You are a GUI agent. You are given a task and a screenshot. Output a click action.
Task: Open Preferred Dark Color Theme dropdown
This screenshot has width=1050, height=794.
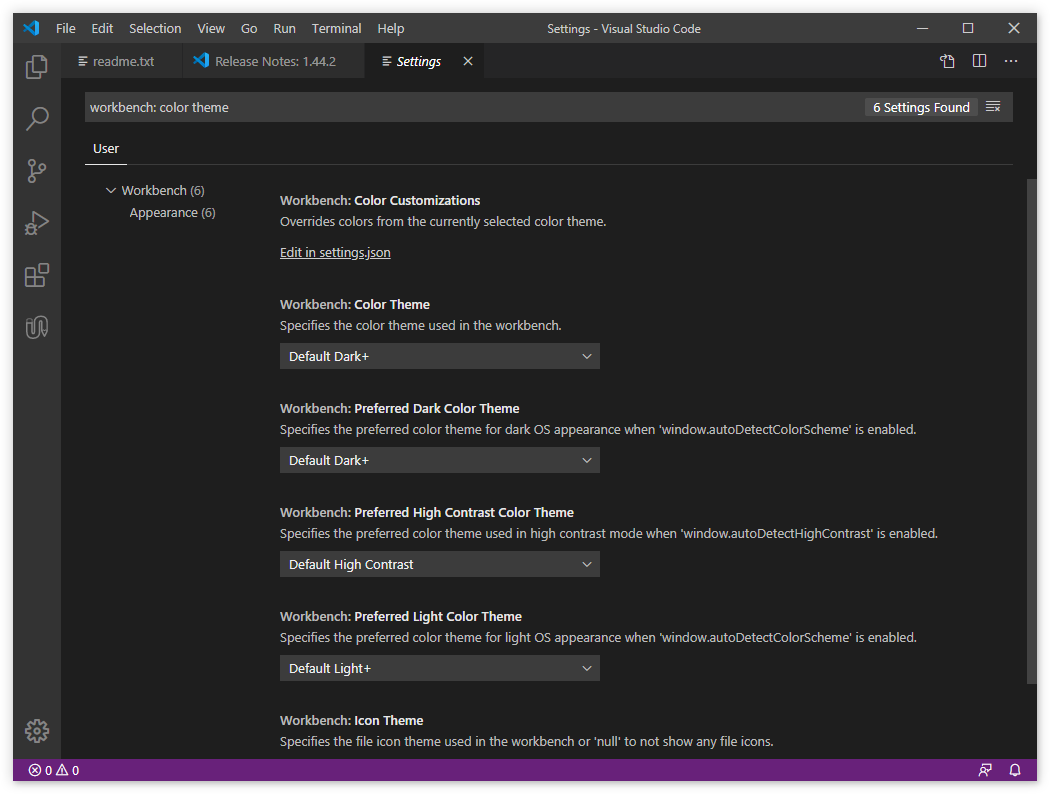tap(439, 460)
